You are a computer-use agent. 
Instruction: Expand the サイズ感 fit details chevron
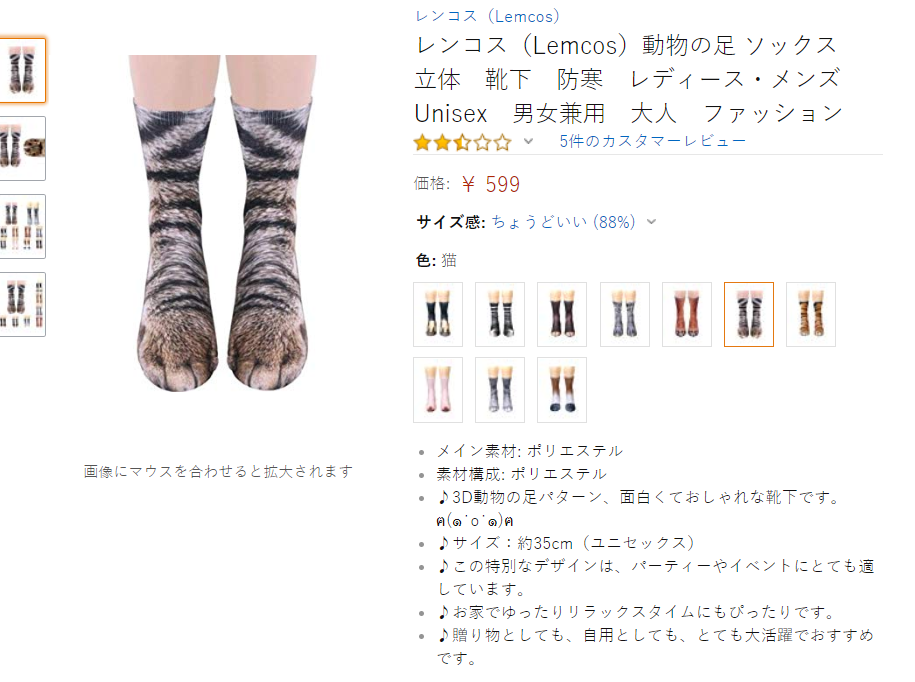pyautogui.click(x=652, y=222)
